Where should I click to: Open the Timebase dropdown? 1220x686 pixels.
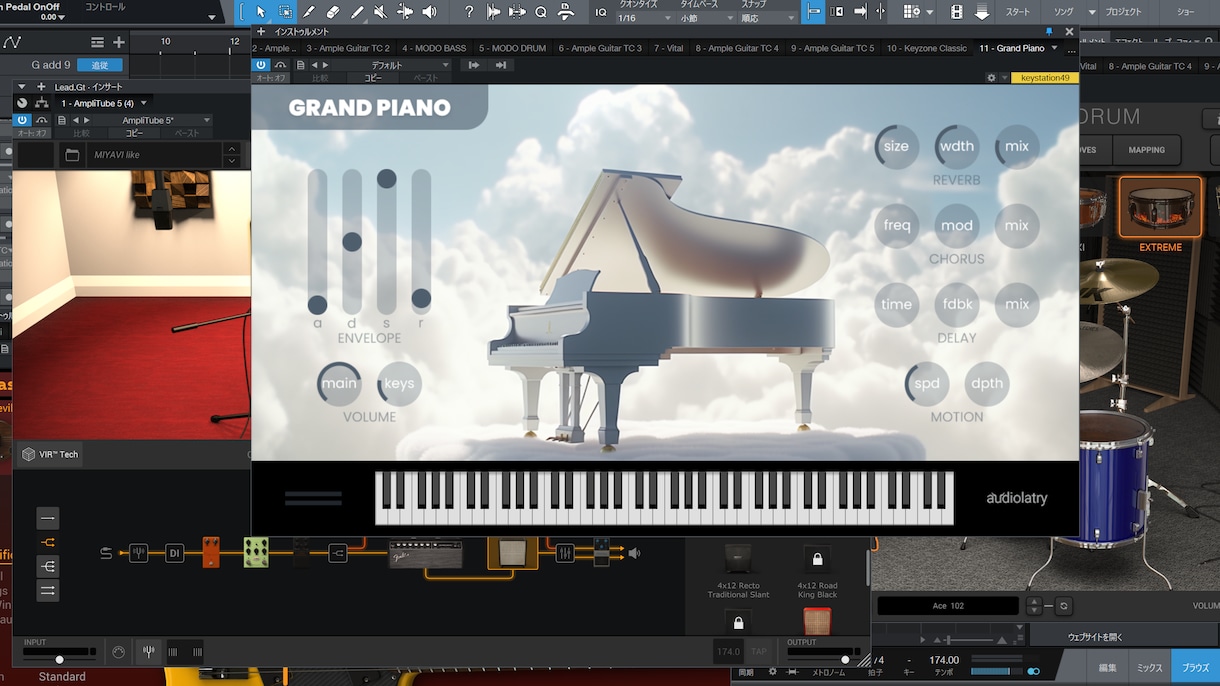pos(706,18)
